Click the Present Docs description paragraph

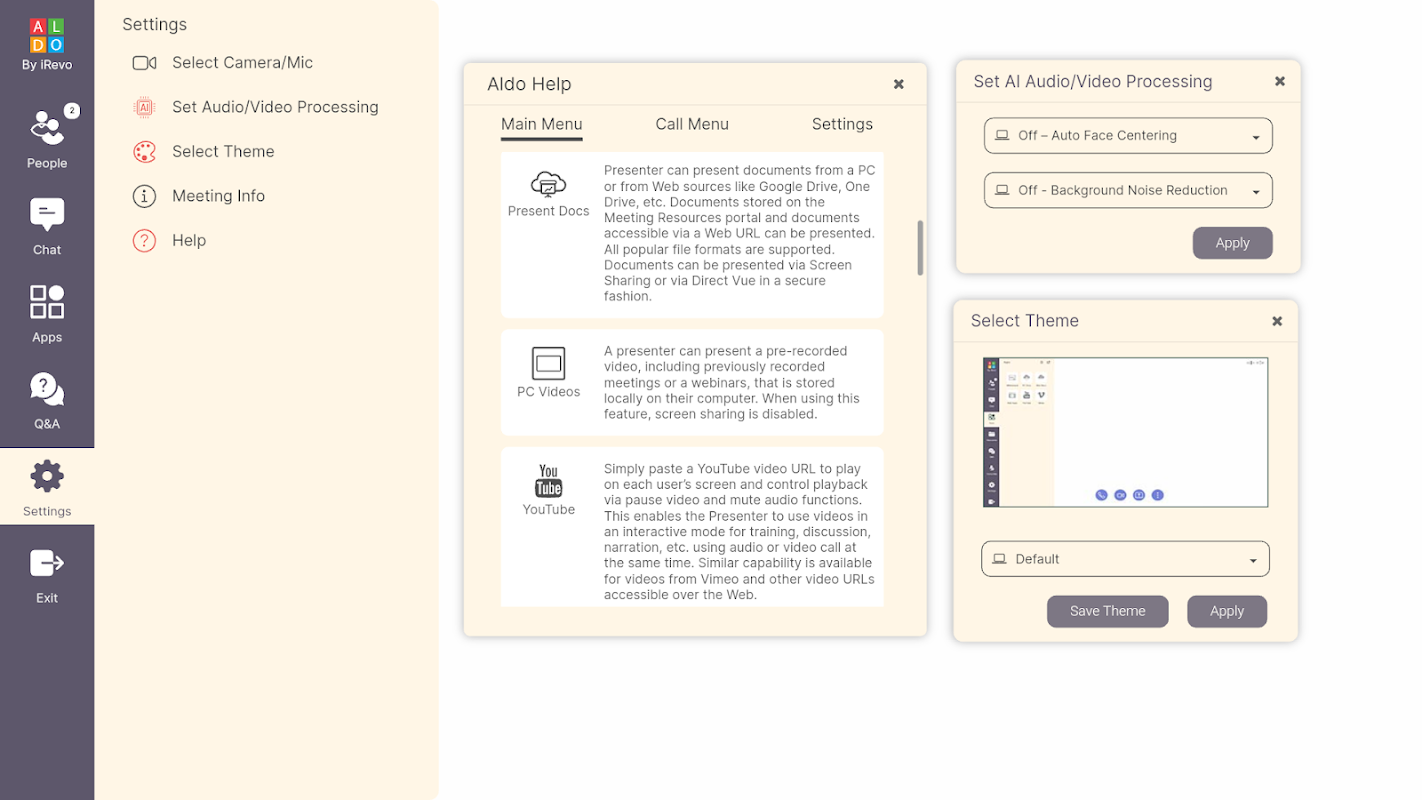click(740, 233)
